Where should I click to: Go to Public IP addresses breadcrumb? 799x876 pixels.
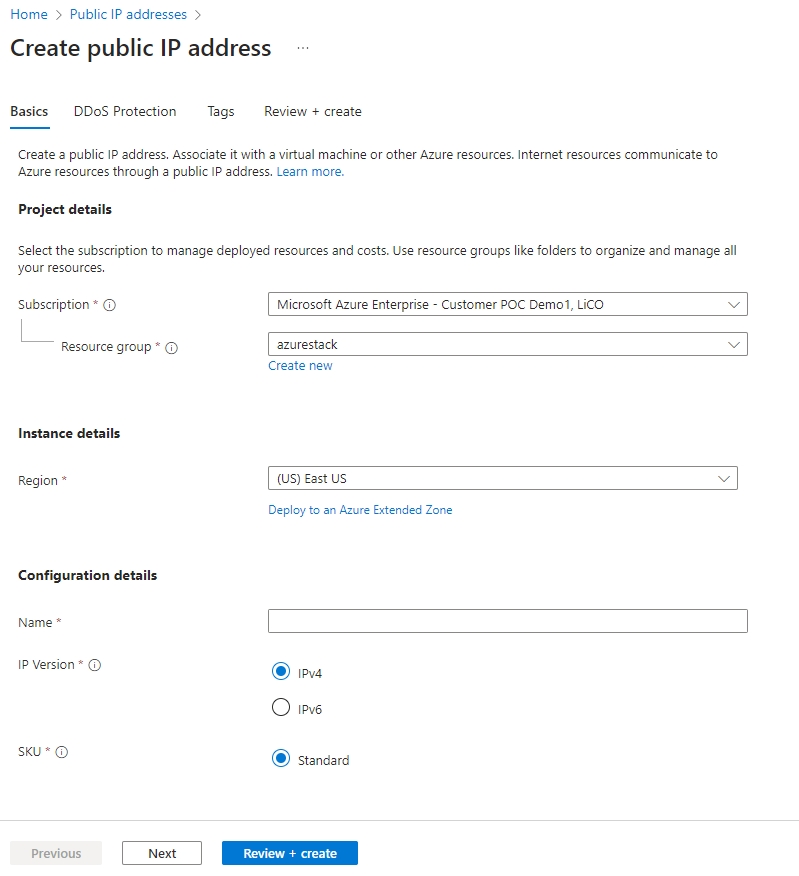(128, 15)
